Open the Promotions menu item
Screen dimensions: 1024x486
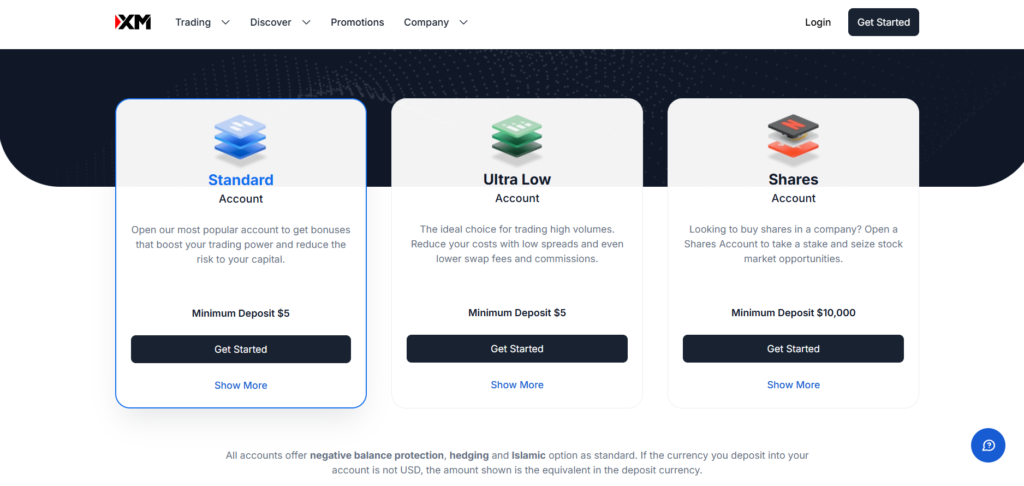(x=357, y=22)
